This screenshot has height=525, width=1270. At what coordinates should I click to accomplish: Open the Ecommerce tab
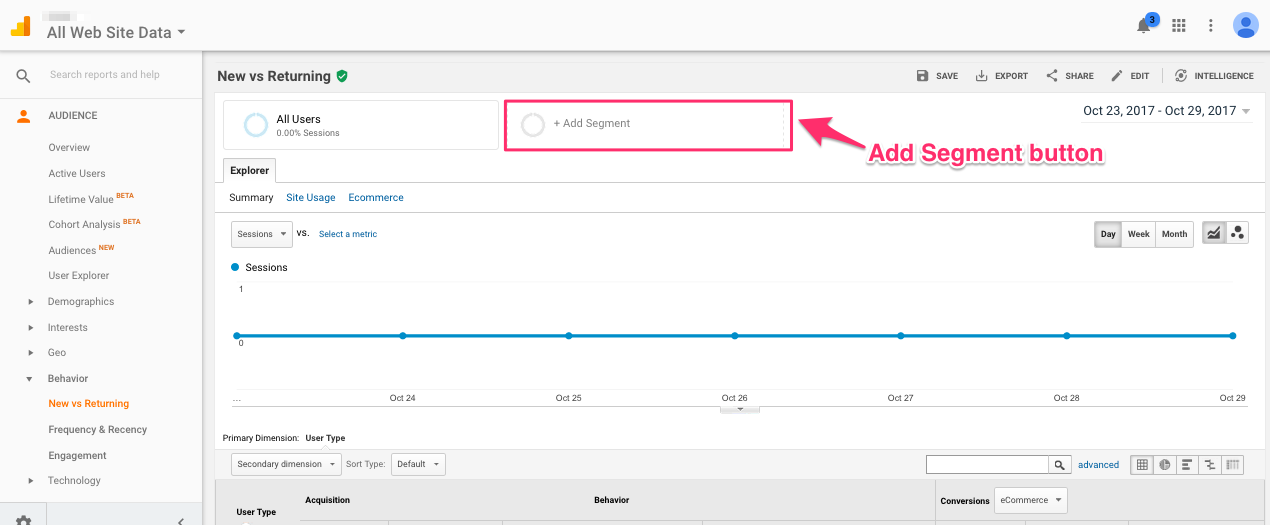[x=375, y=198]
